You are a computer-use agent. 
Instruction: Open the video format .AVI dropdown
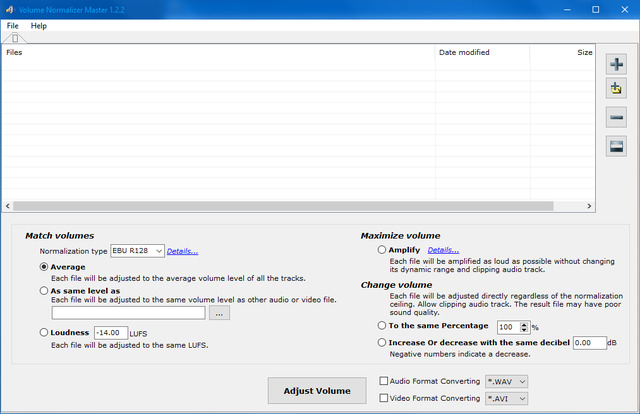coord(505,399)
